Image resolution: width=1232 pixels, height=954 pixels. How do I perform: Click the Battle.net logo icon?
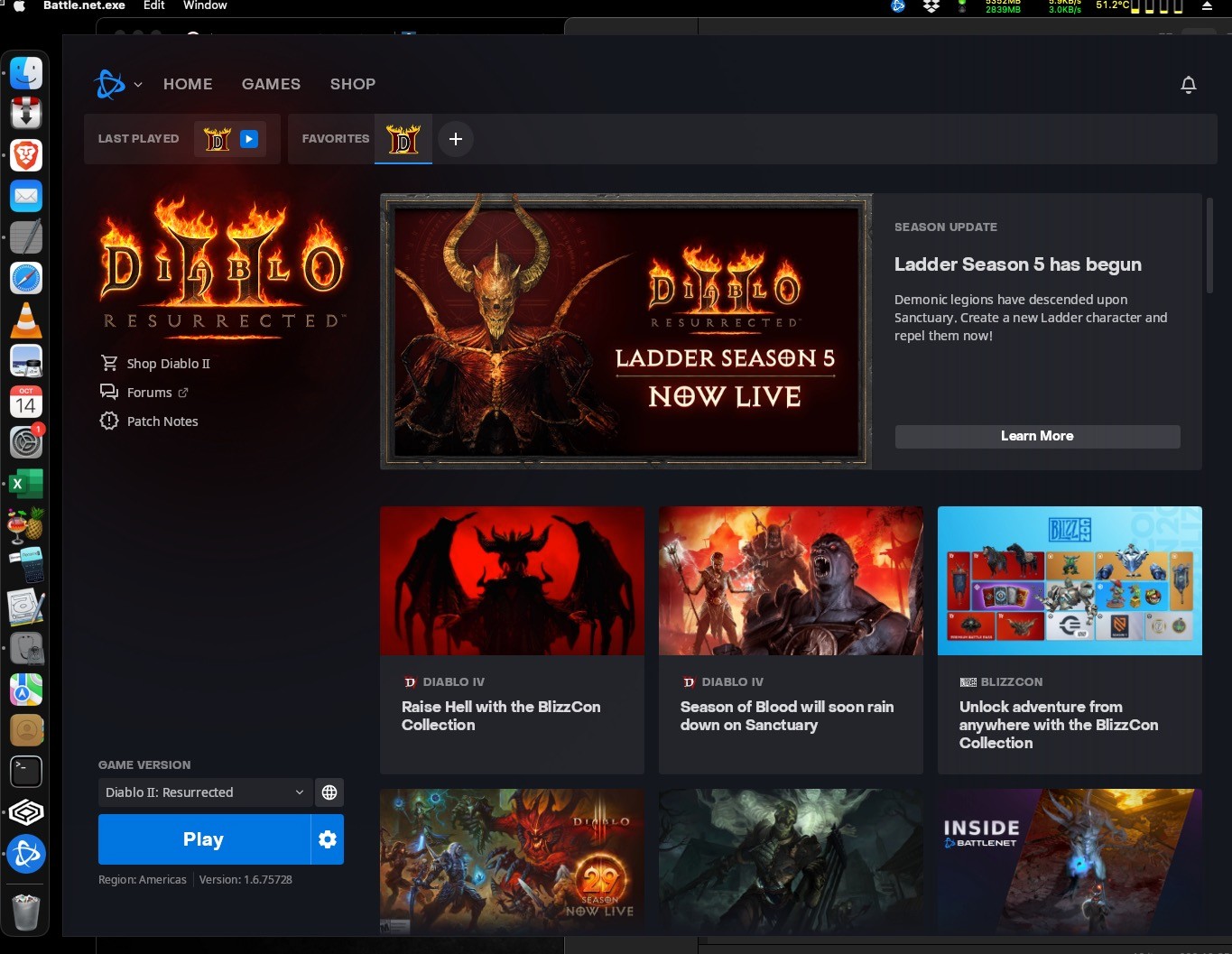pos(109,85)
